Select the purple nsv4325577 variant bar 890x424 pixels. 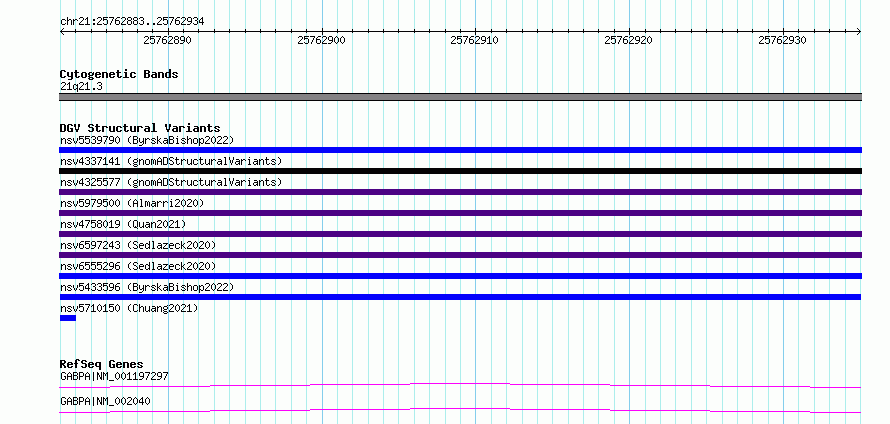point(460,192)
